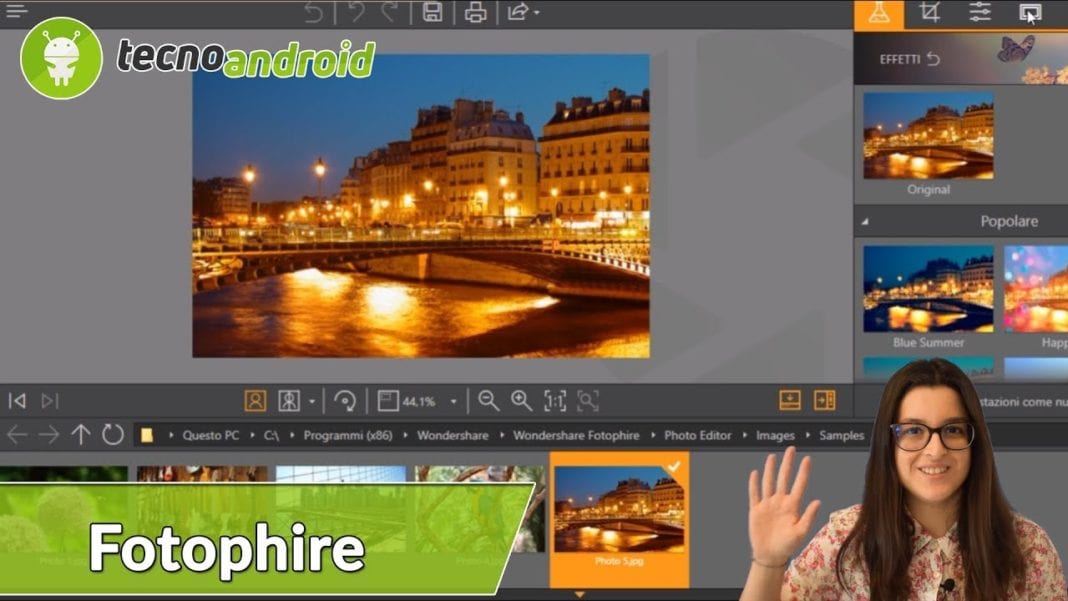Save the photo with floppy disk icon
1068x601 pixels.
433,12
